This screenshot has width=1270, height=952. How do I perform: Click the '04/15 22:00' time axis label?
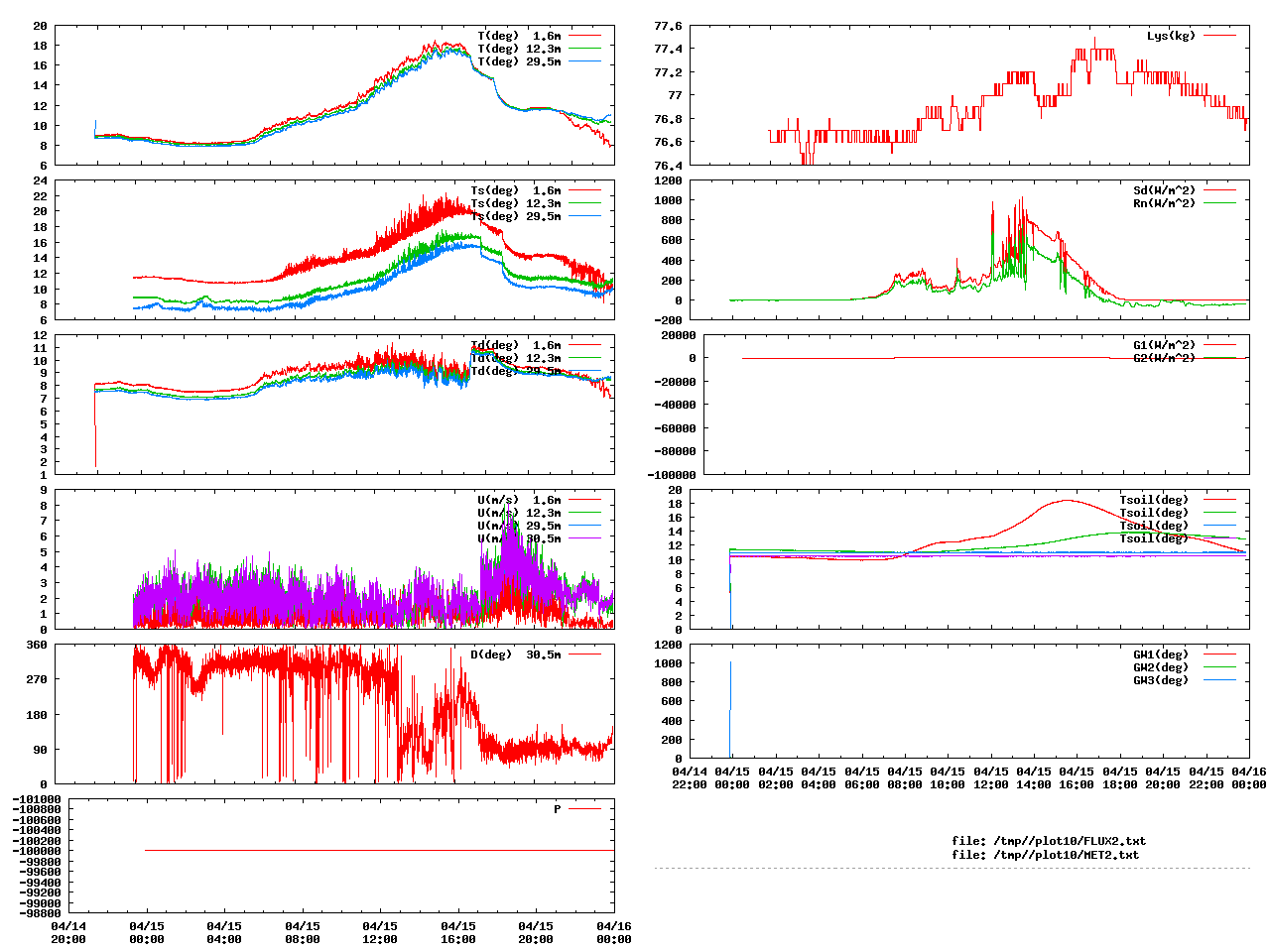pyautogui.click(x=1206, y=777)
